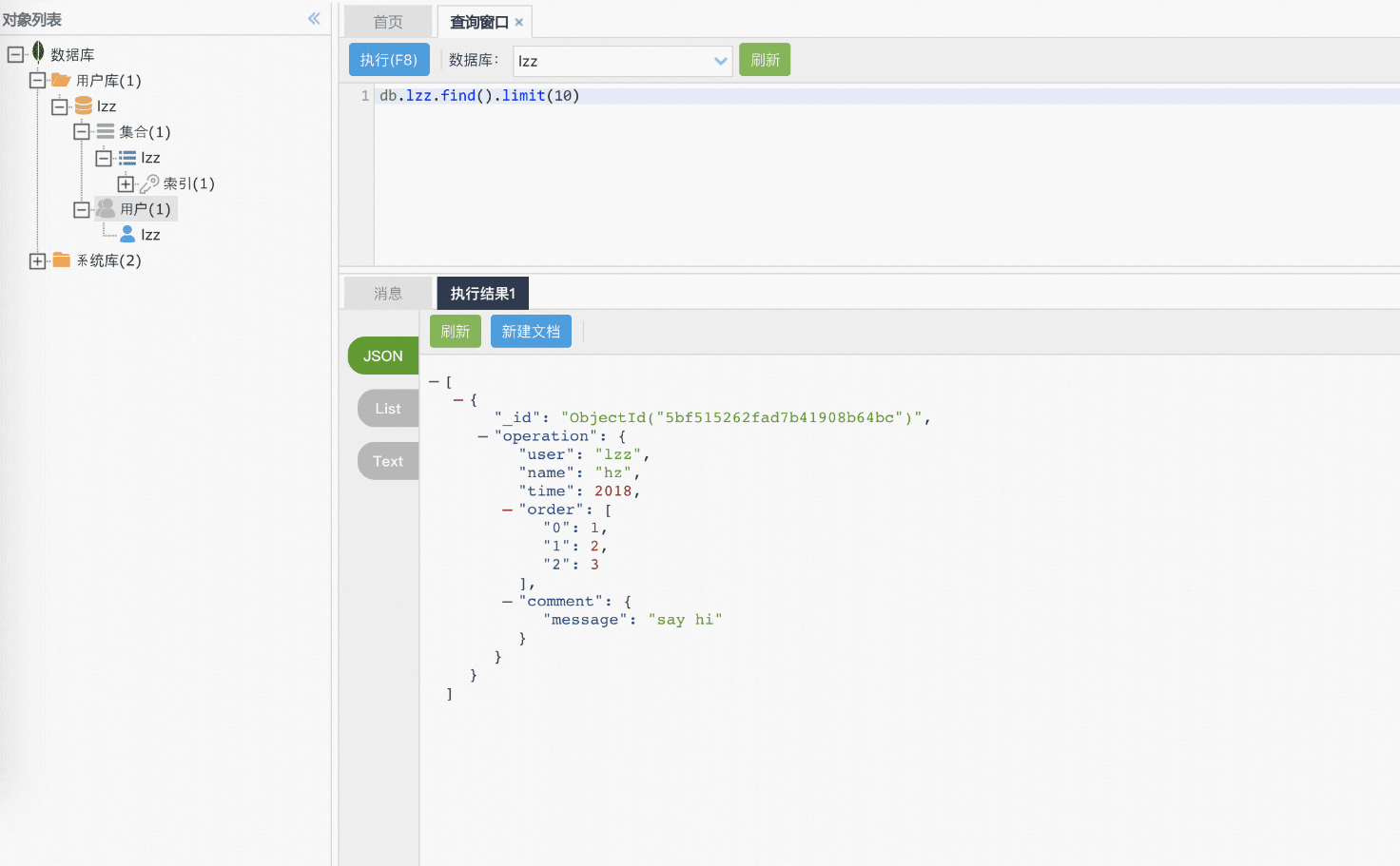Viewport: 1400px width, 866px height.
Task: Click the "say hi" message value
Action: (x=685, y=620)
